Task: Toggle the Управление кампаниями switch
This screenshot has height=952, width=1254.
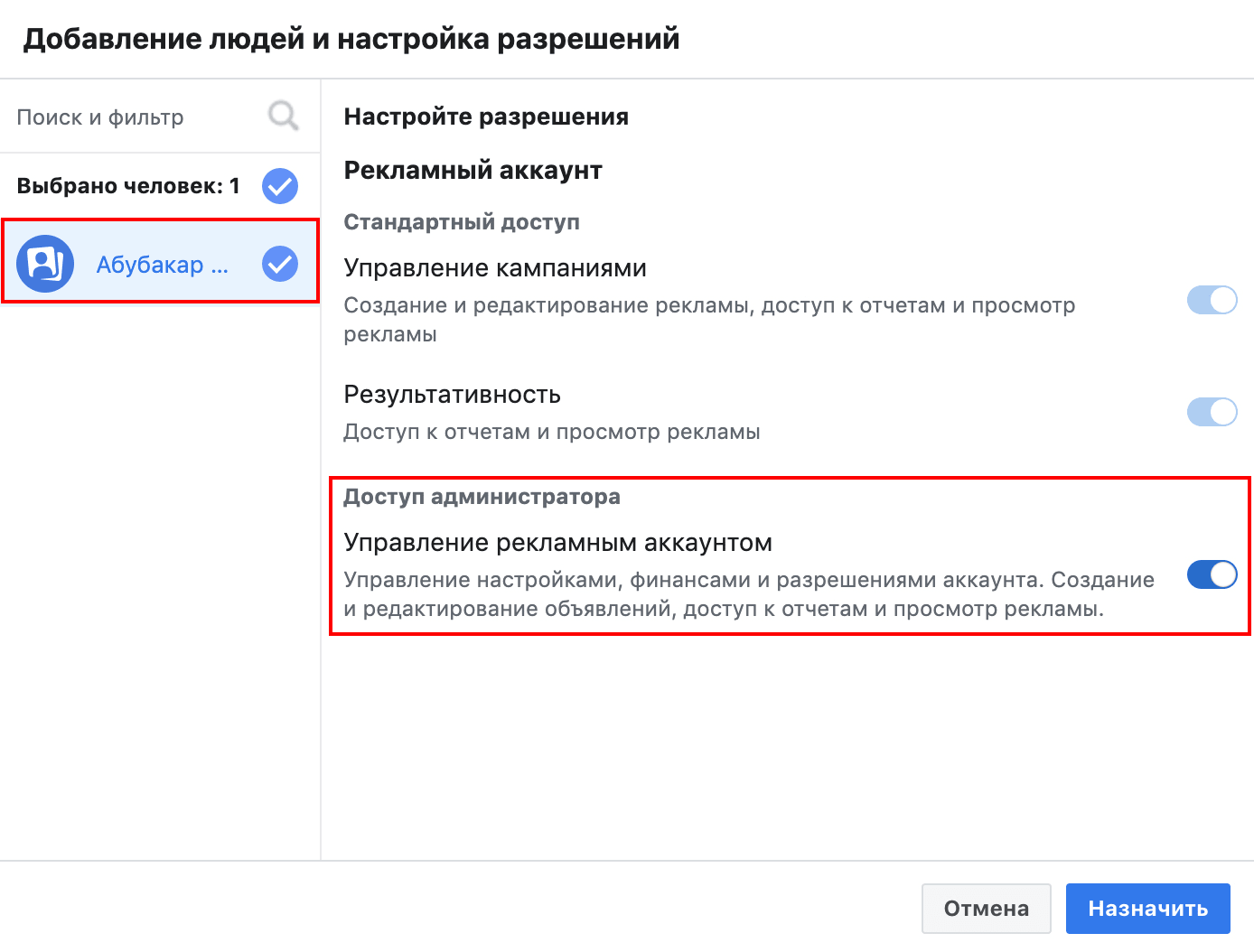Action: click(x=1212, y=300)
